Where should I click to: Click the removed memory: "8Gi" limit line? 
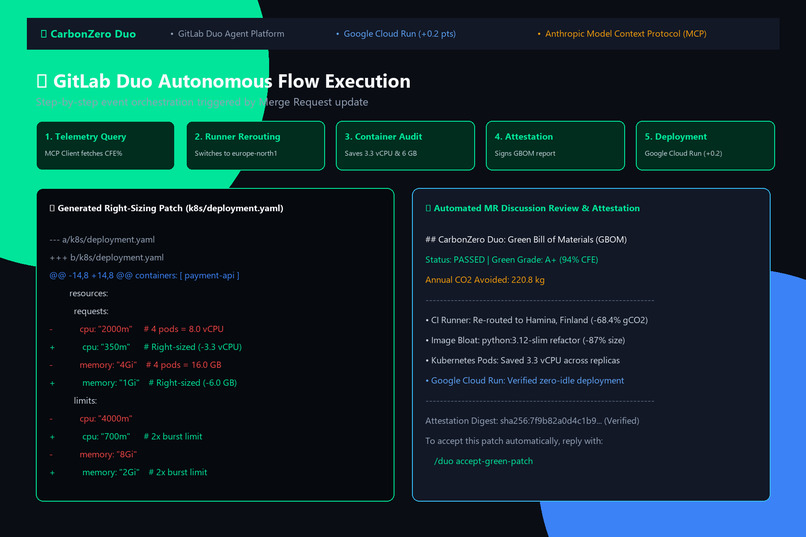(93, 454)
